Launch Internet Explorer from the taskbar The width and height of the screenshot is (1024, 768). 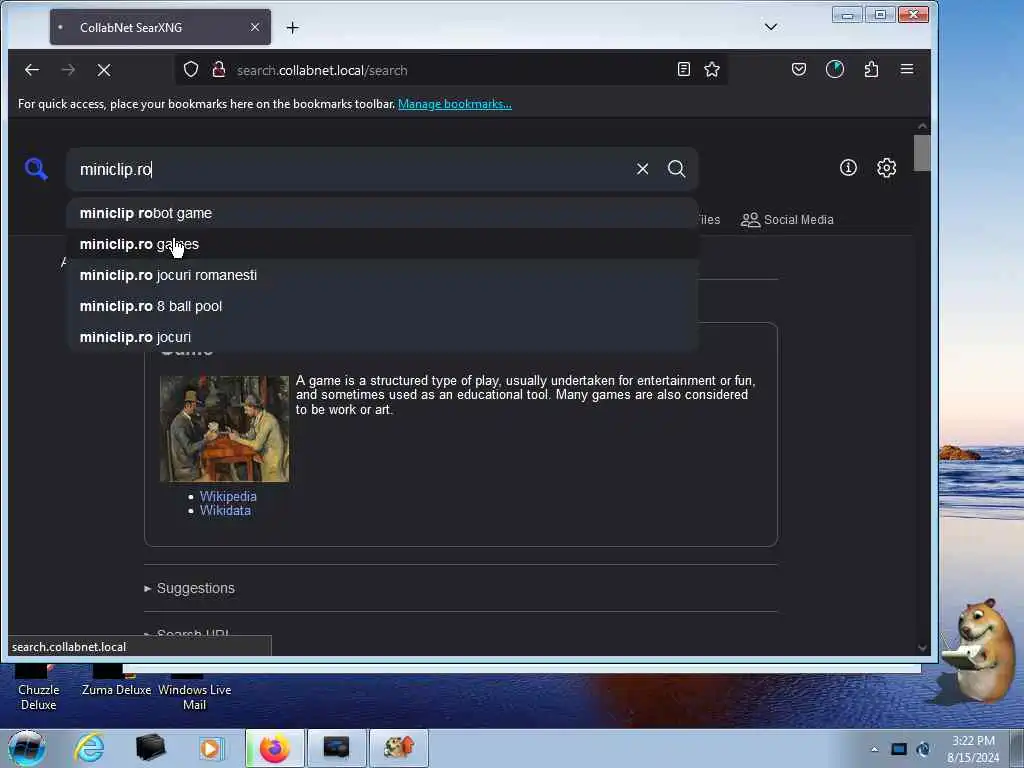coord(89,748)
